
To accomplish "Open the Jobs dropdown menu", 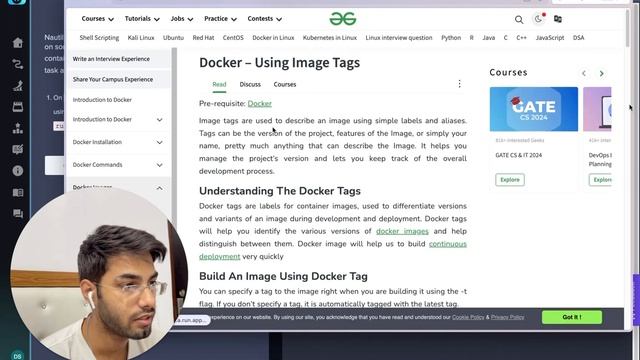I will (x=182, y=19).
